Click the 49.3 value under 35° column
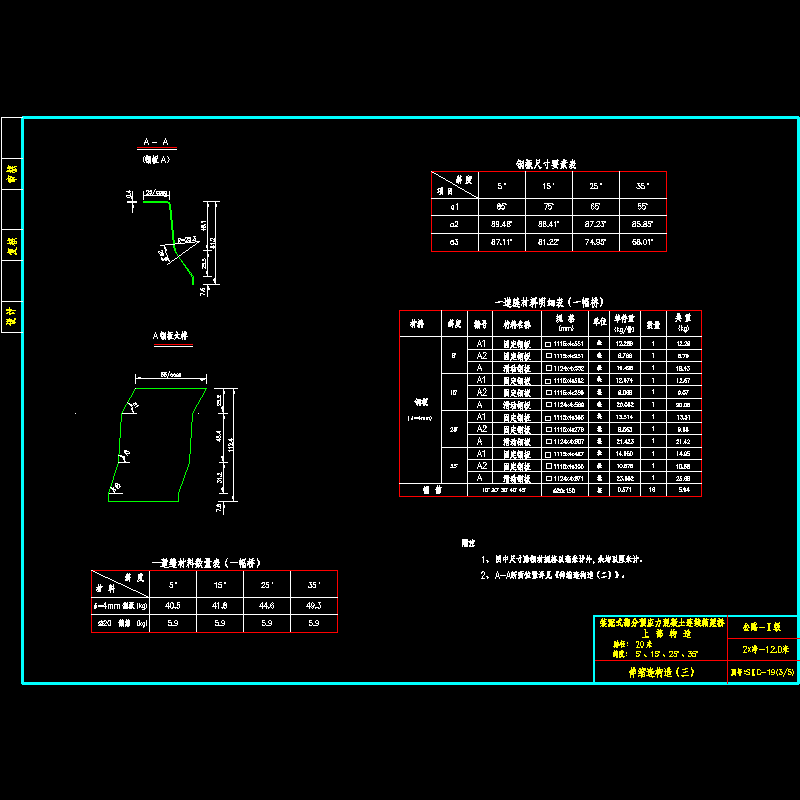This screenshot has height=800, width=800. pos(312,606)
